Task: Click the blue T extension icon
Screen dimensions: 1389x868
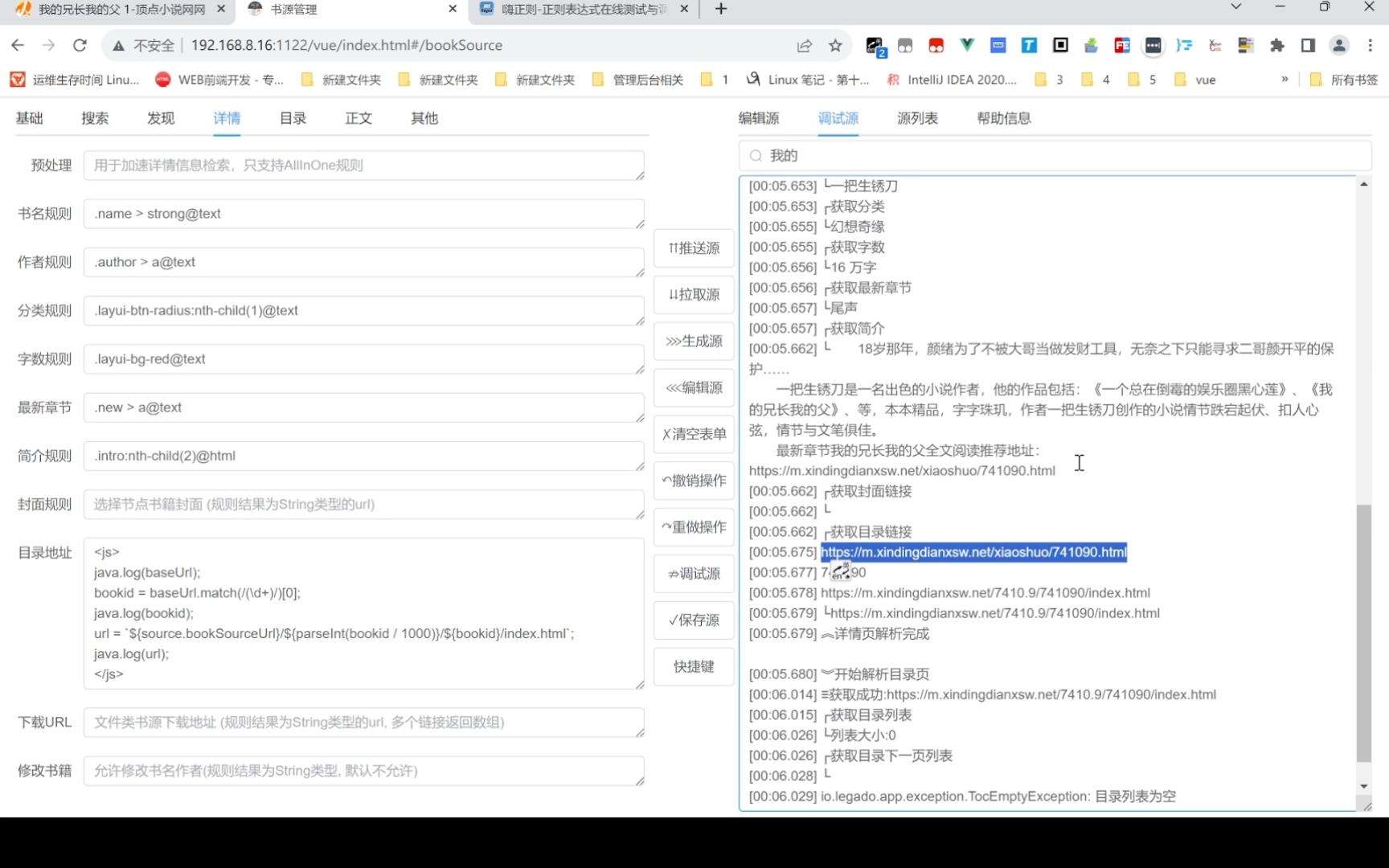Action: 1029,46
